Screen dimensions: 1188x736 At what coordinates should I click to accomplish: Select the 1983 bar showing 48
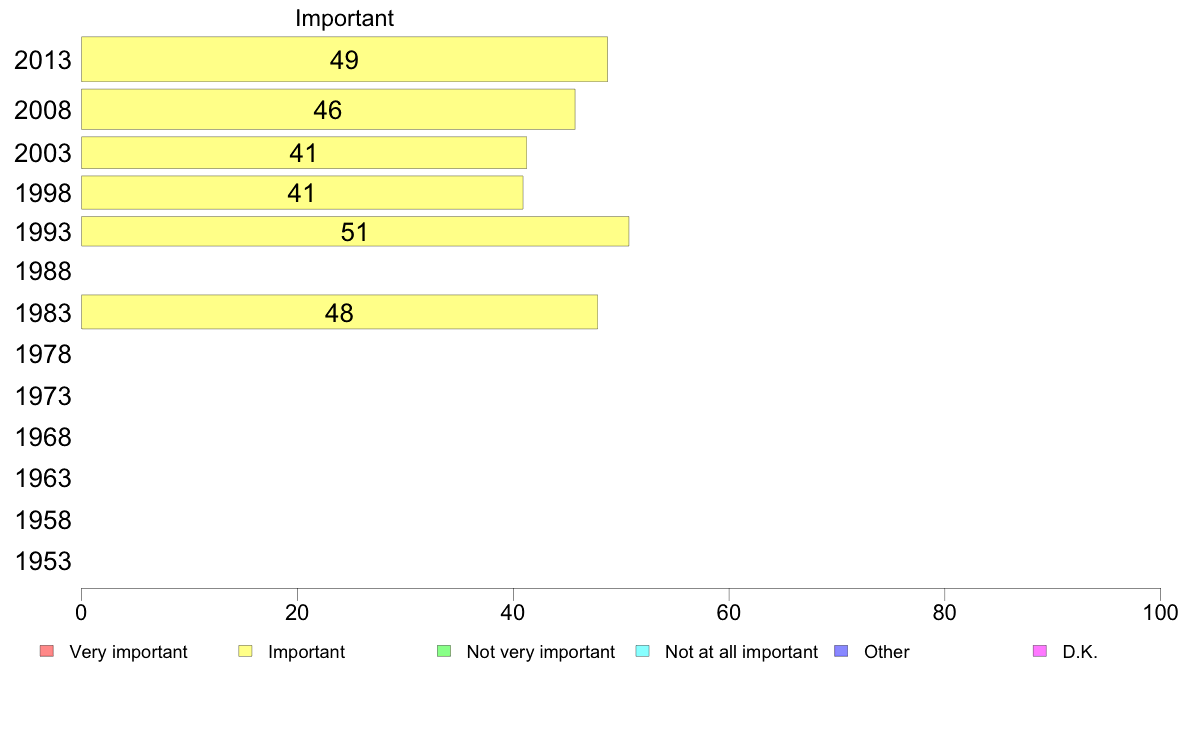click(339, 312)
